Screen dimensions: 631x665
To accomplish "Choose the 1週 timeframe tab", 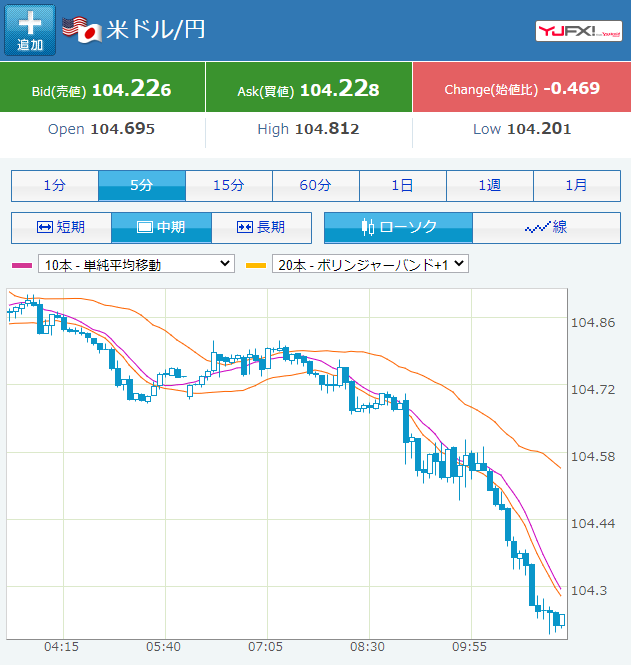I will [x=489, y=186].
